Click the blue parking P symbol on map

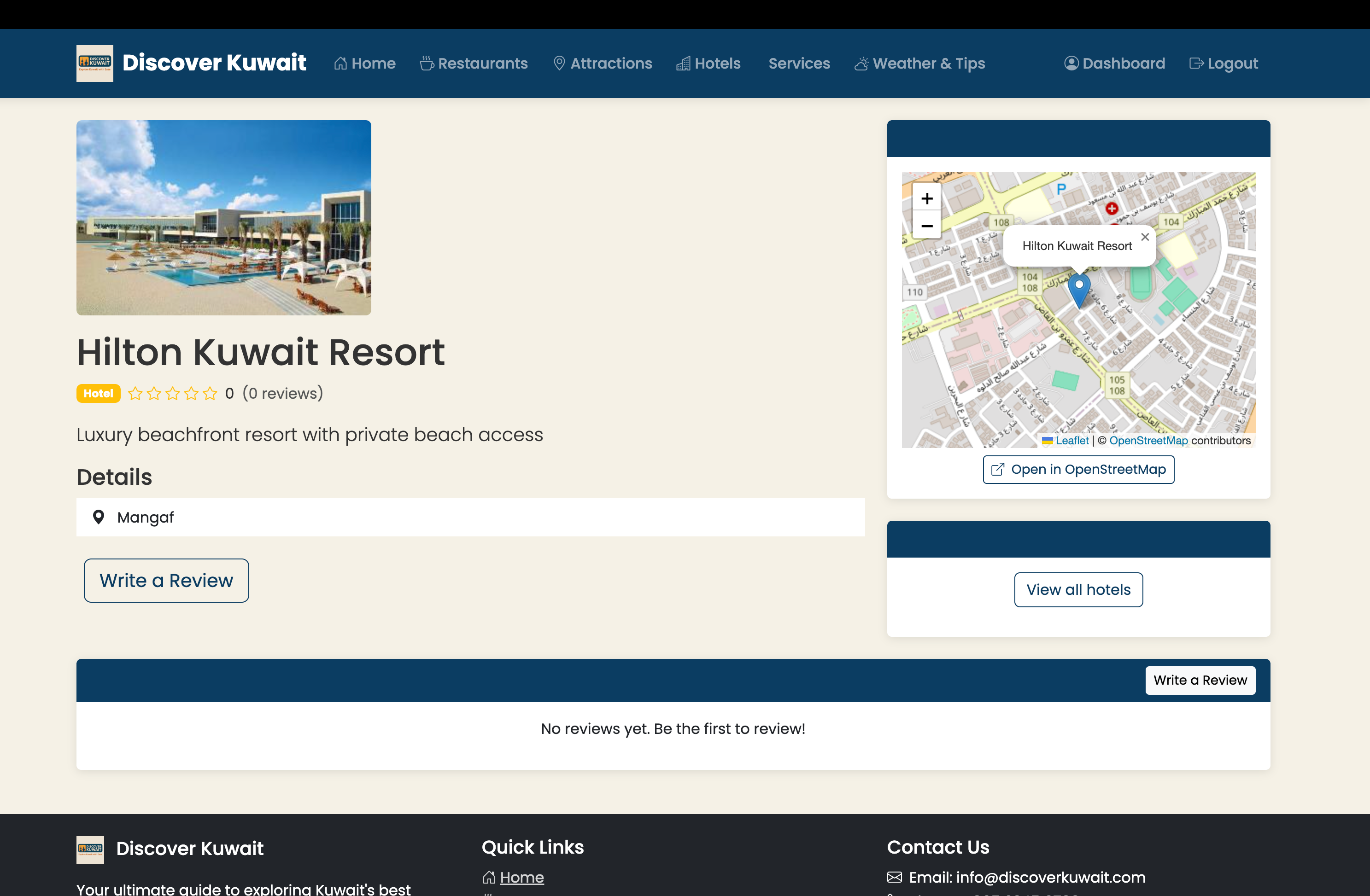tap(1061, 189)
